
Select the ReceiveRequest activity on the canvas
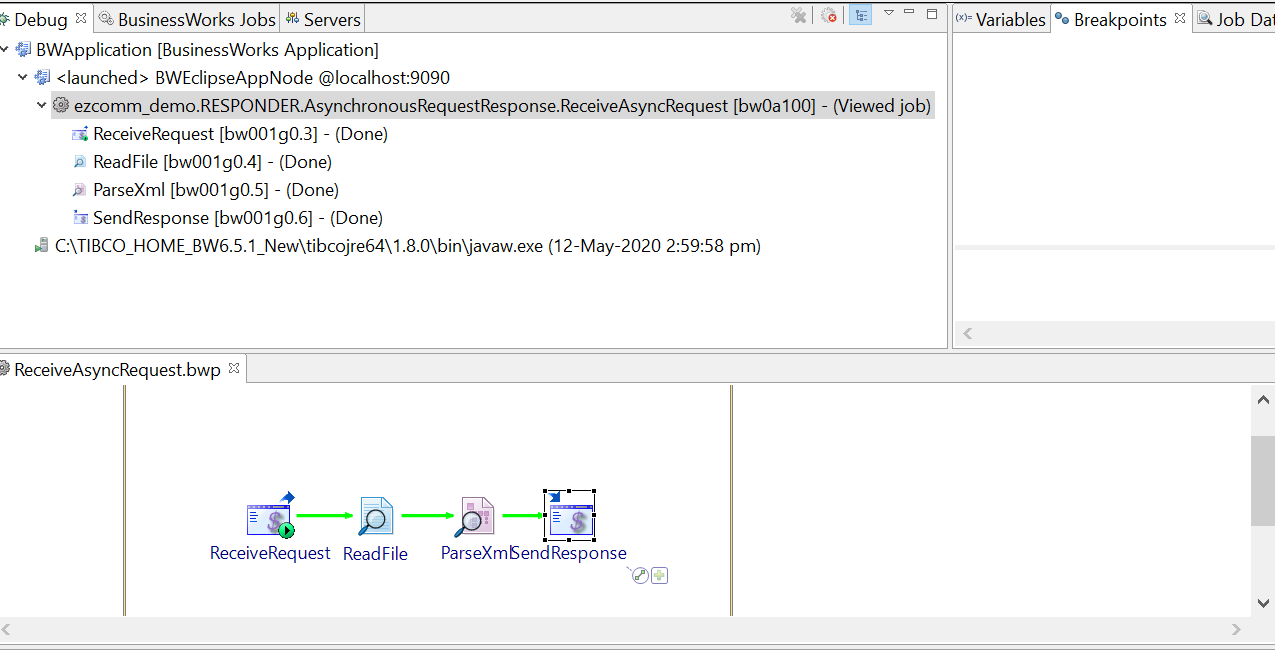click(271, 516)
